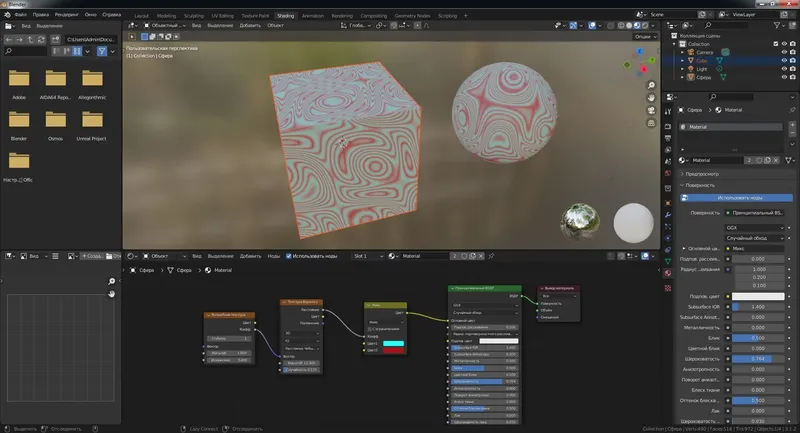Viewport: 800px width, 433px height.
Task: Uncheck 'Использовать ноды' checkbox in node editor
Action: point(291,256)
